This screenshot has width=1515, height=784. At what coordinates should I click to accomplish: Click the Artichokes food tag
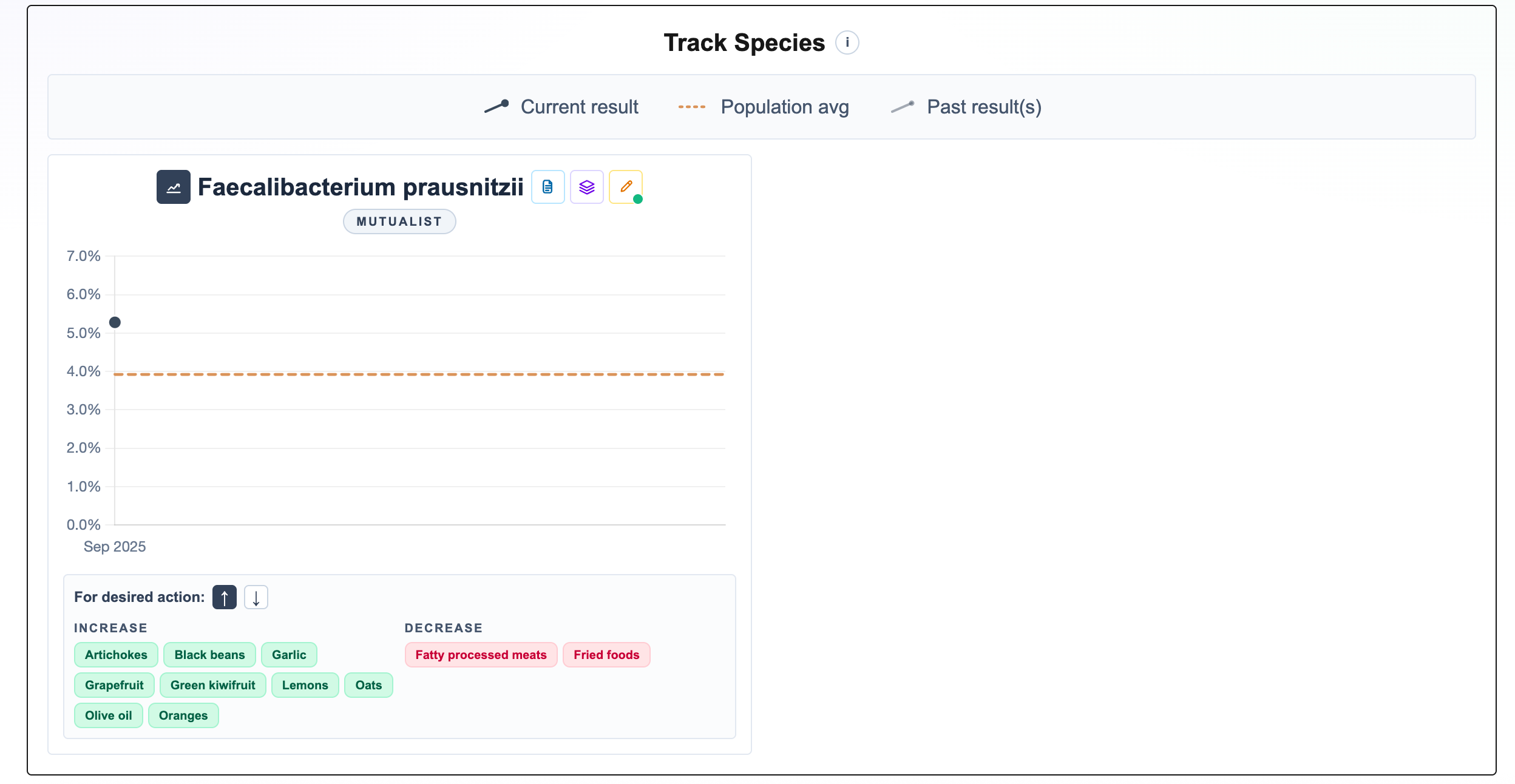(116, 655)
